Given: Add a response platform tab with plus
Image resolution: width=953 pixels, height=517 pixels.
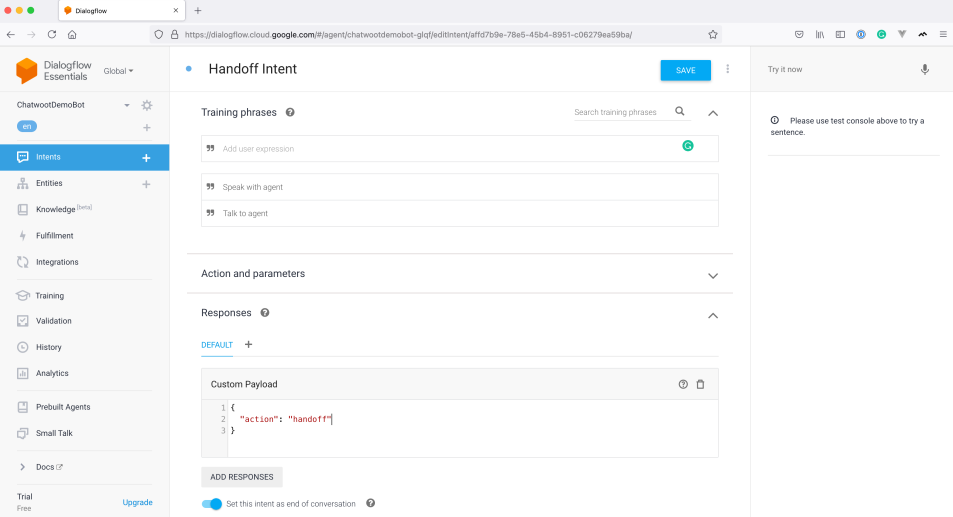Looking at the screenshot, I should [x=248, y=344].
